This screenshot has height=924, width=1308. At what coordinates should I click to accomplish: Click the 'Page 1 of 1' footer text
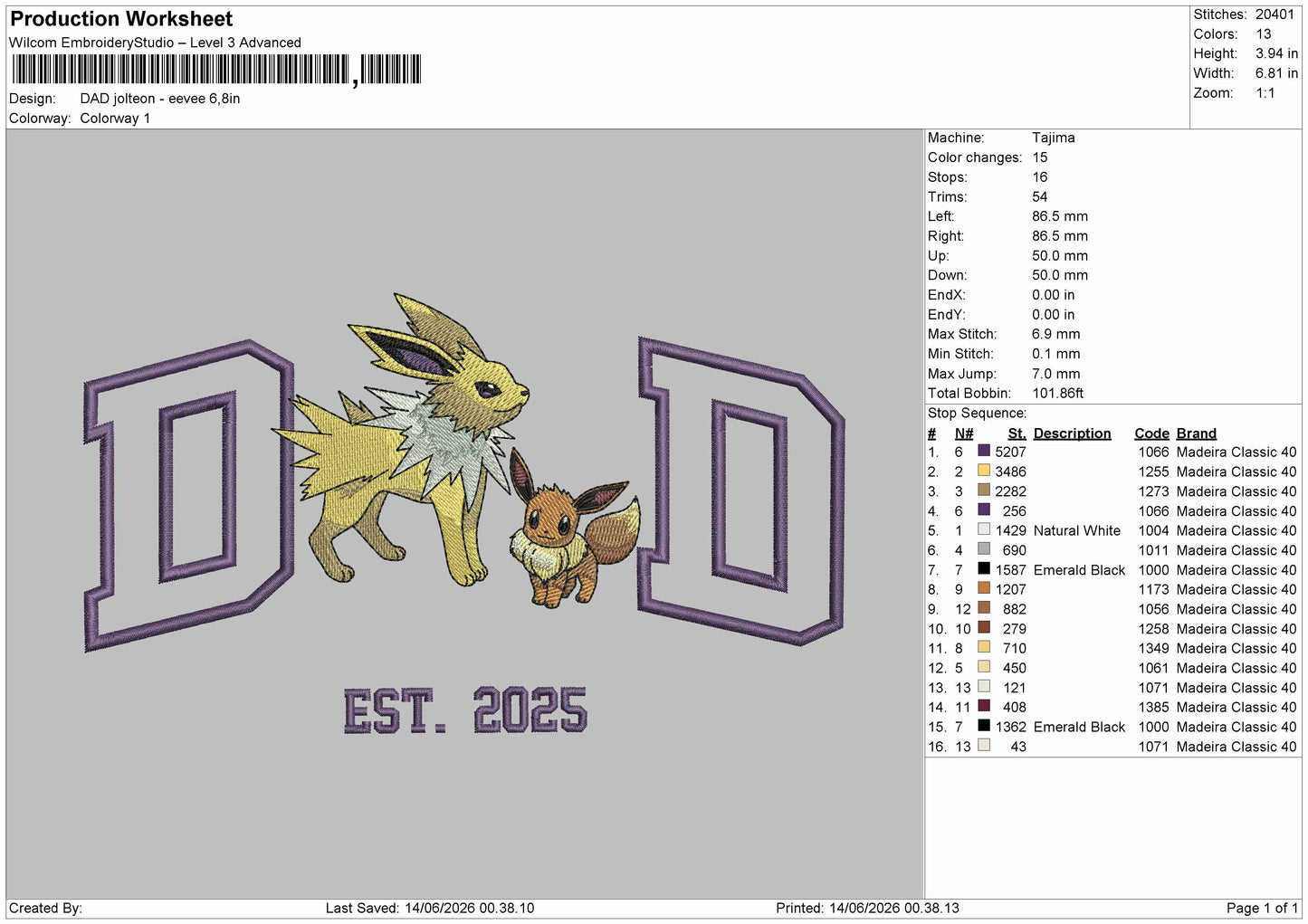[1262, 908]
